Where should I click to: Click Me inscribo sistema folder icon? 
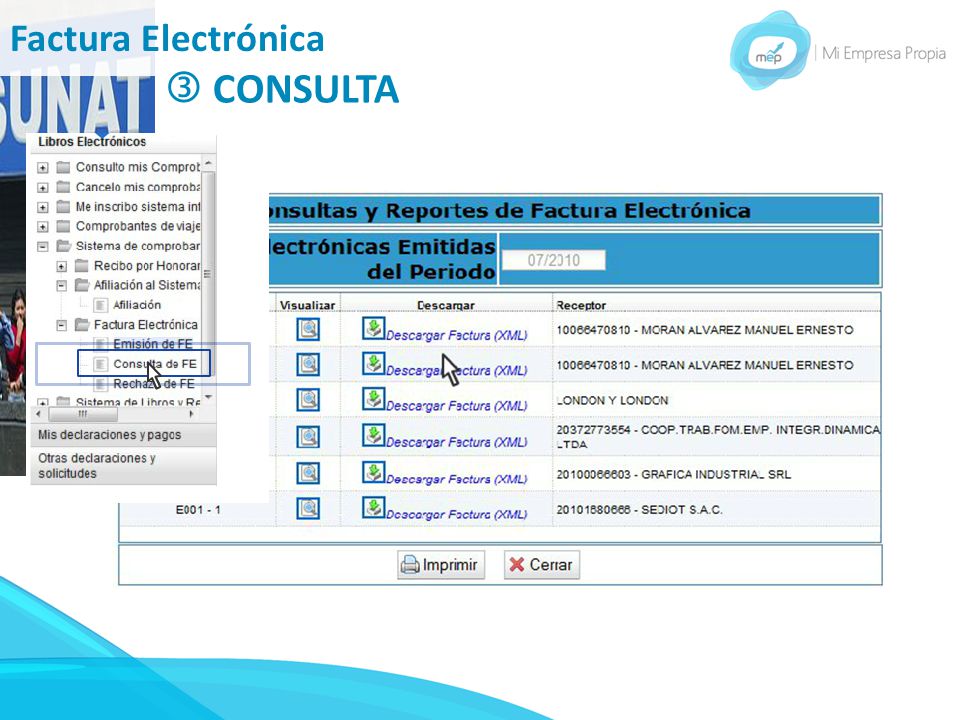(63, 206)
